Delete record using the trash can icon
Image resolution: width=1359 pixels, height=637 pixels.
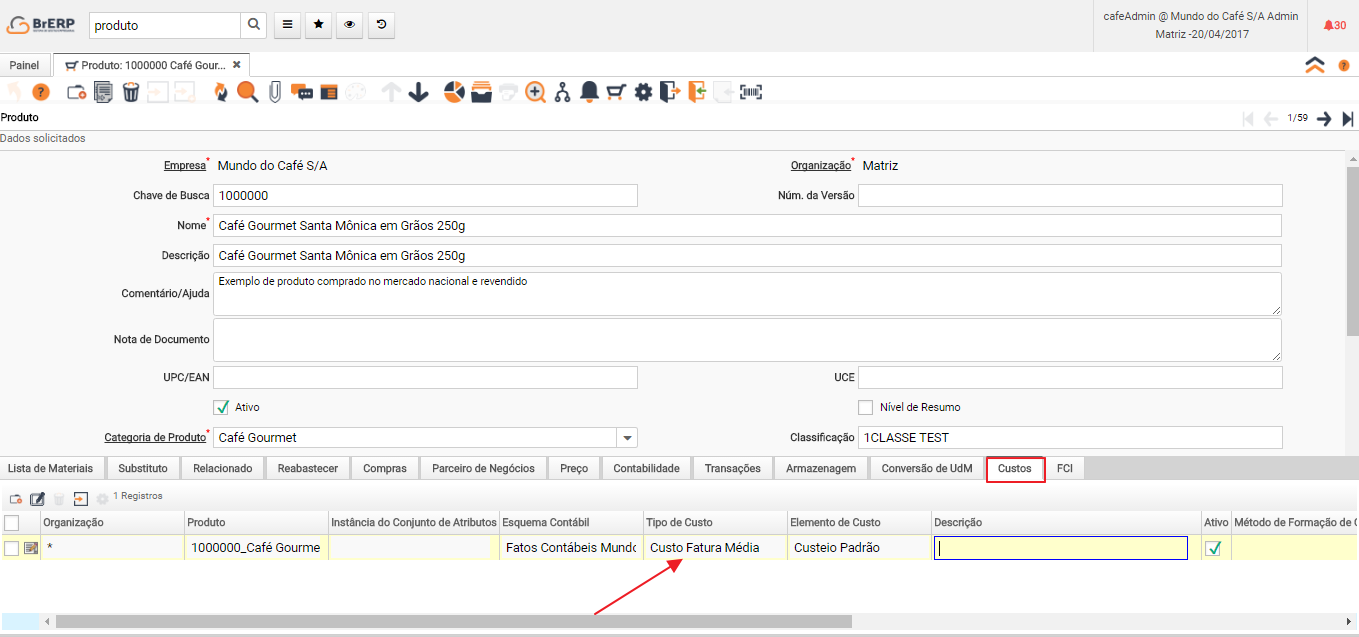(x=130, y=92)
